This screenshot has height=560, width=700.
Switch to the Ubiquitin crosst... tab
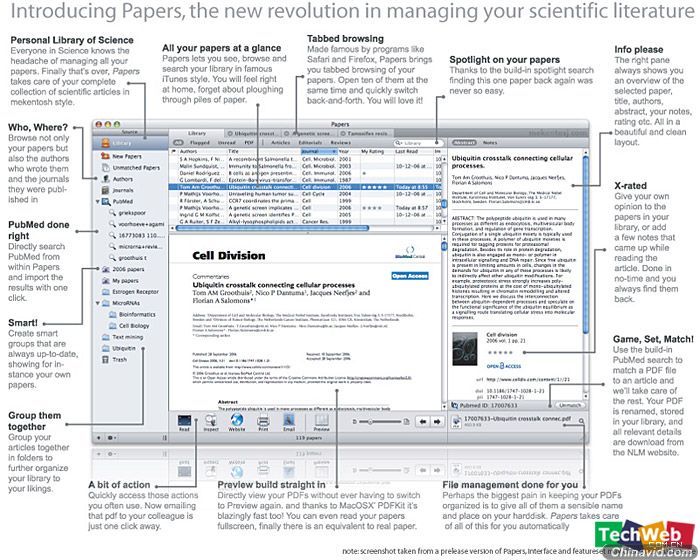[252, 133]
